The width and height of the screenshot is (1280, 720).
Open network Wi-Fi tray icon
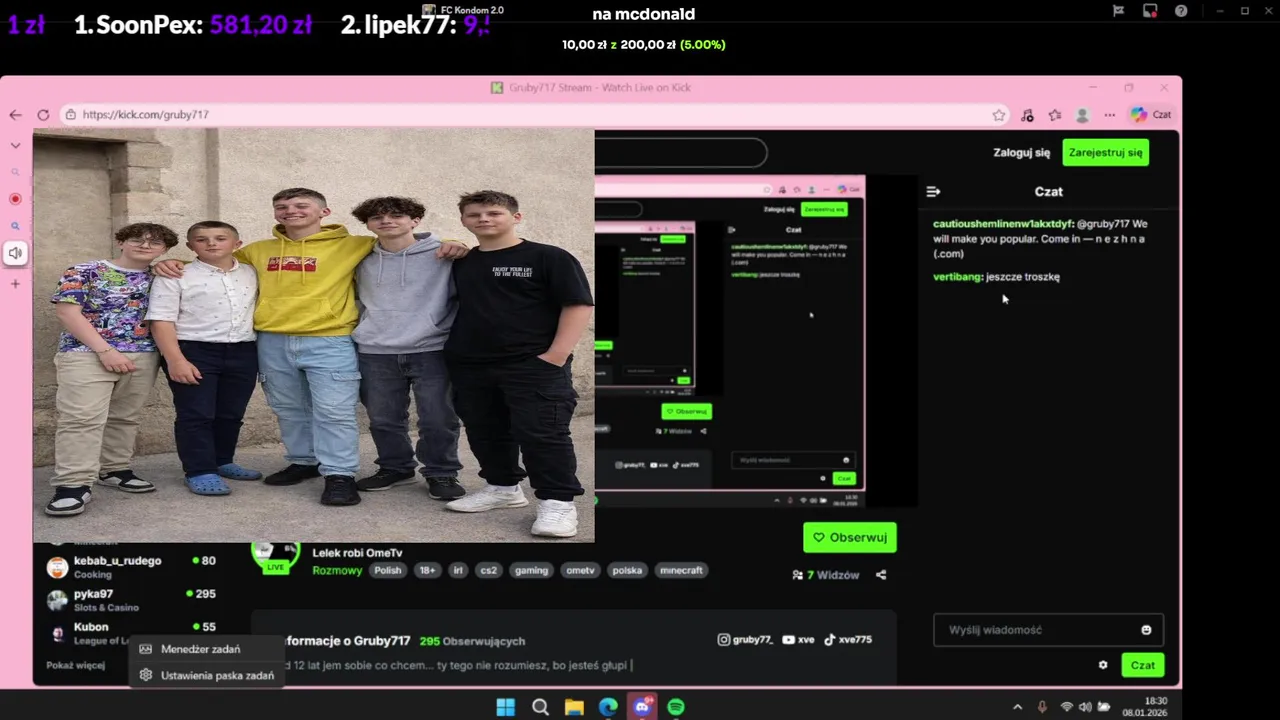coord(1067,707)
